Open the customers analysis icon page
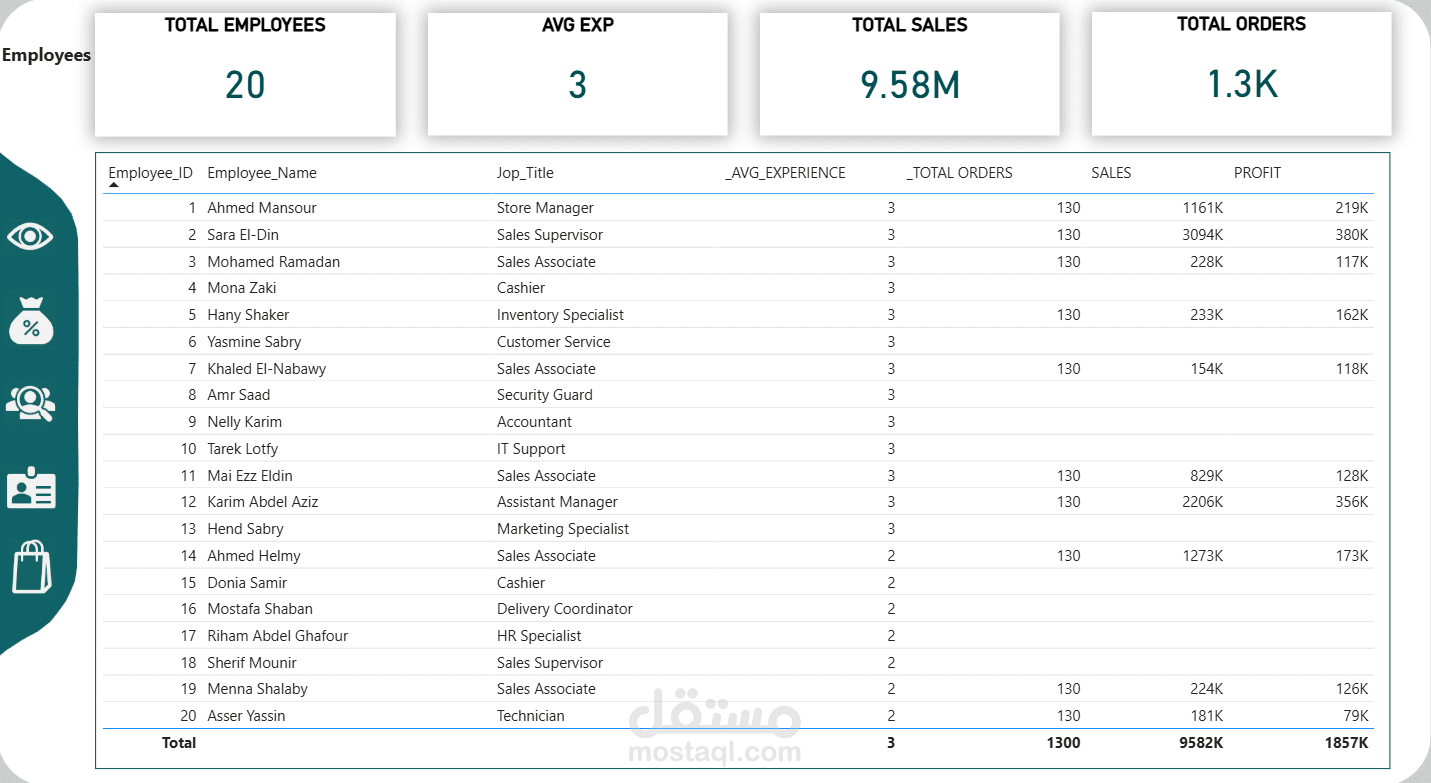 click(30, 402)
